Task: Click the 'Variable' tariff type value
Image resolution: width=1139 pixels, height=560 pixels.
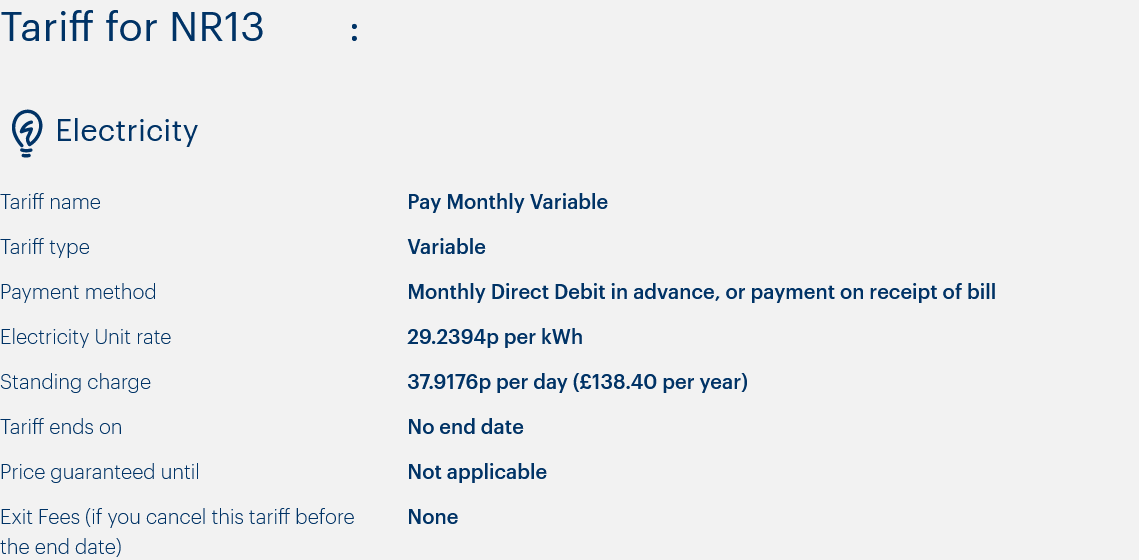Action: point(446,247)
